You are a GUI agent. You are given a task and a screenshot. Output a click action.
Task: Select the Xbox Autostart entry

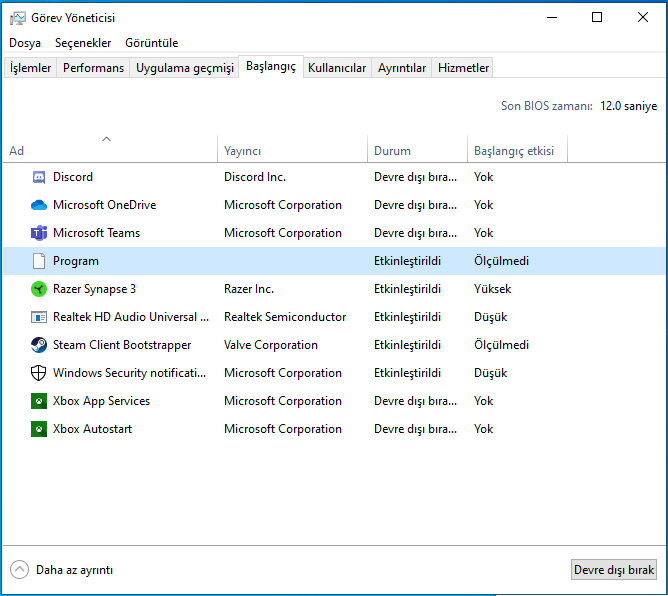[92, 429]
